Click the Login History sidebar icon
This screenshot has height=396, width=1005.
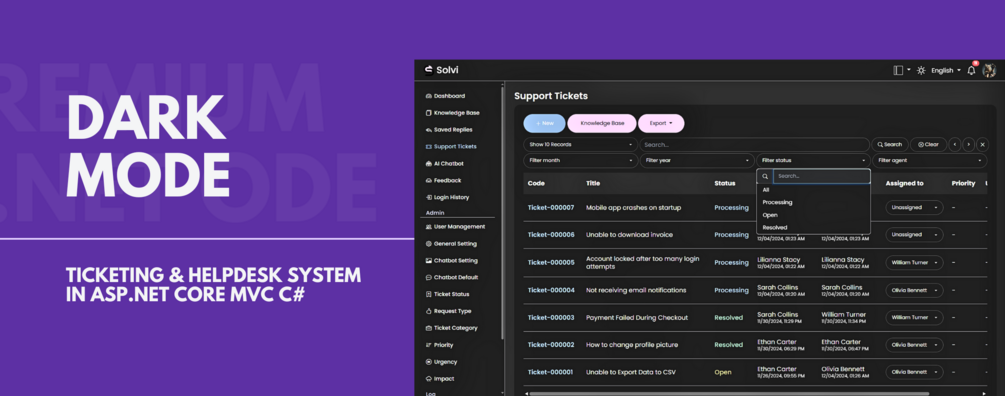tap(429, 197)
